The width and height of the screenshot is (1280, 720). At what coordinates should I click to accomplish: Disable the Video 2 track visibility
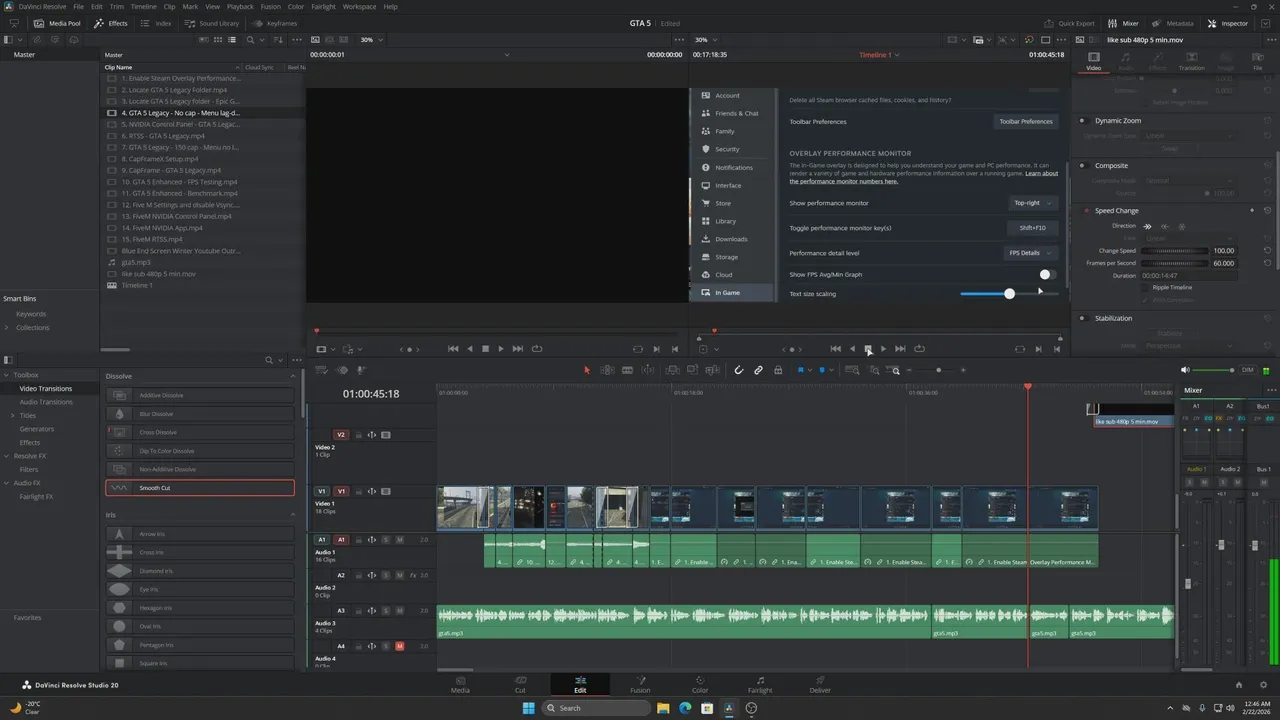(386, 435)
